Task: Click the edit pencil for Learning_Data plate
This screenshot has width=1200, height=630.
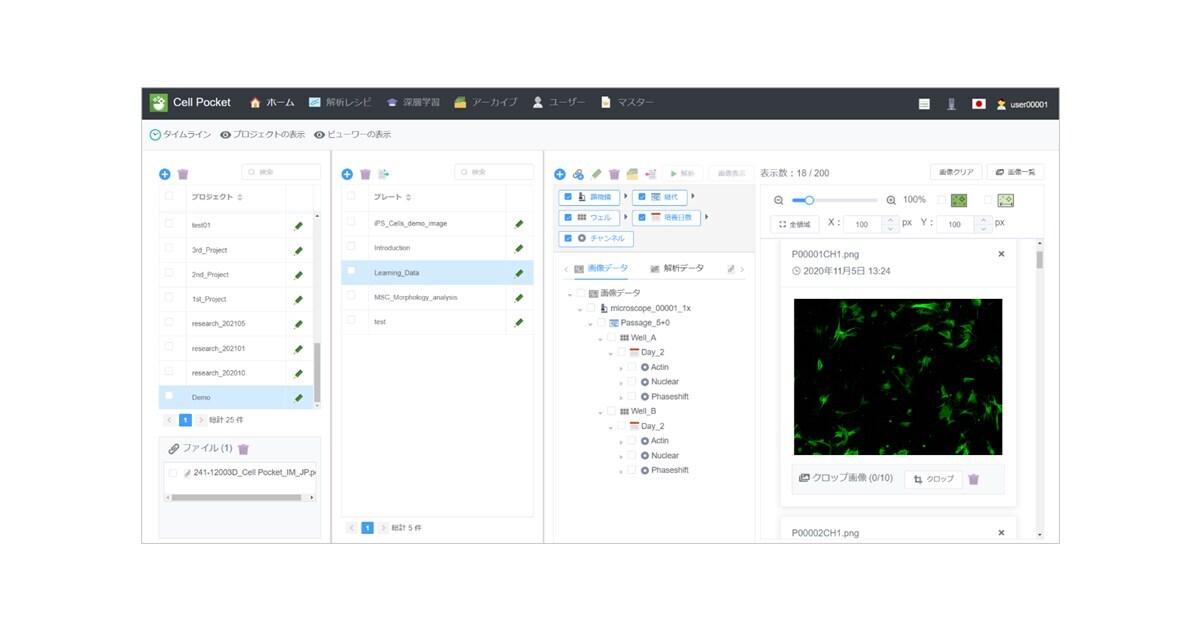Action: click(x=518, y=273)
